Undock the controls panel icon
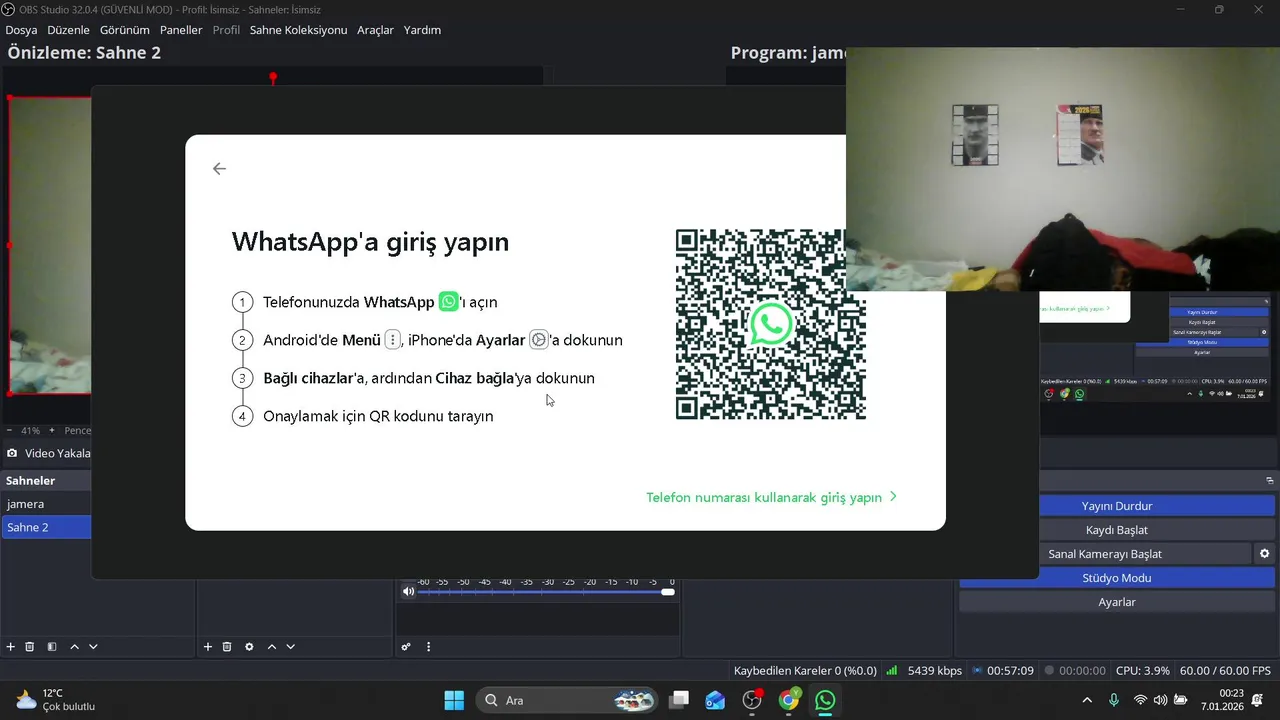1280x720 pixels. 1269,481
